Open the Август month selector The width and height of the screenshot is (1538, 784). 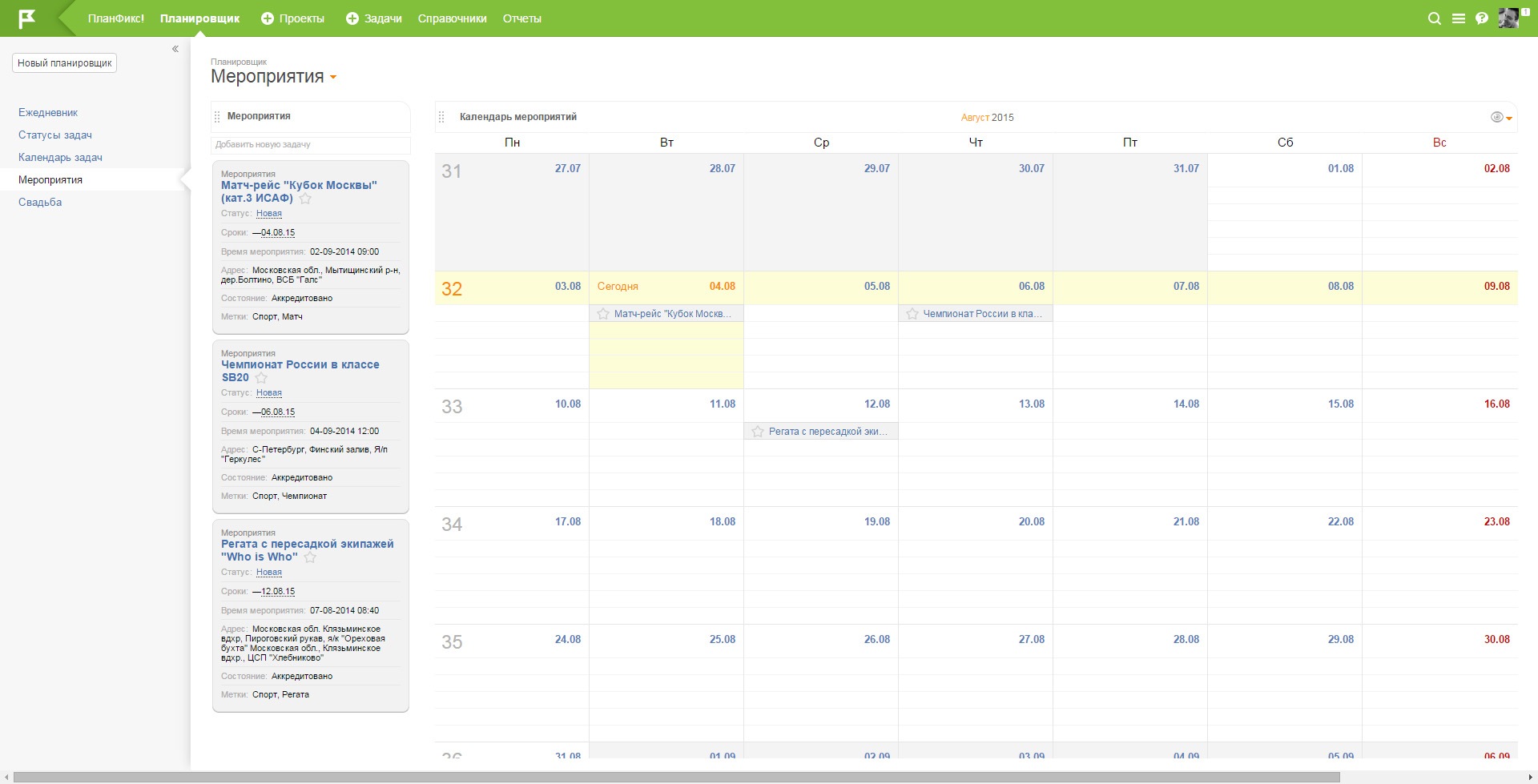(x=975, y=118)
